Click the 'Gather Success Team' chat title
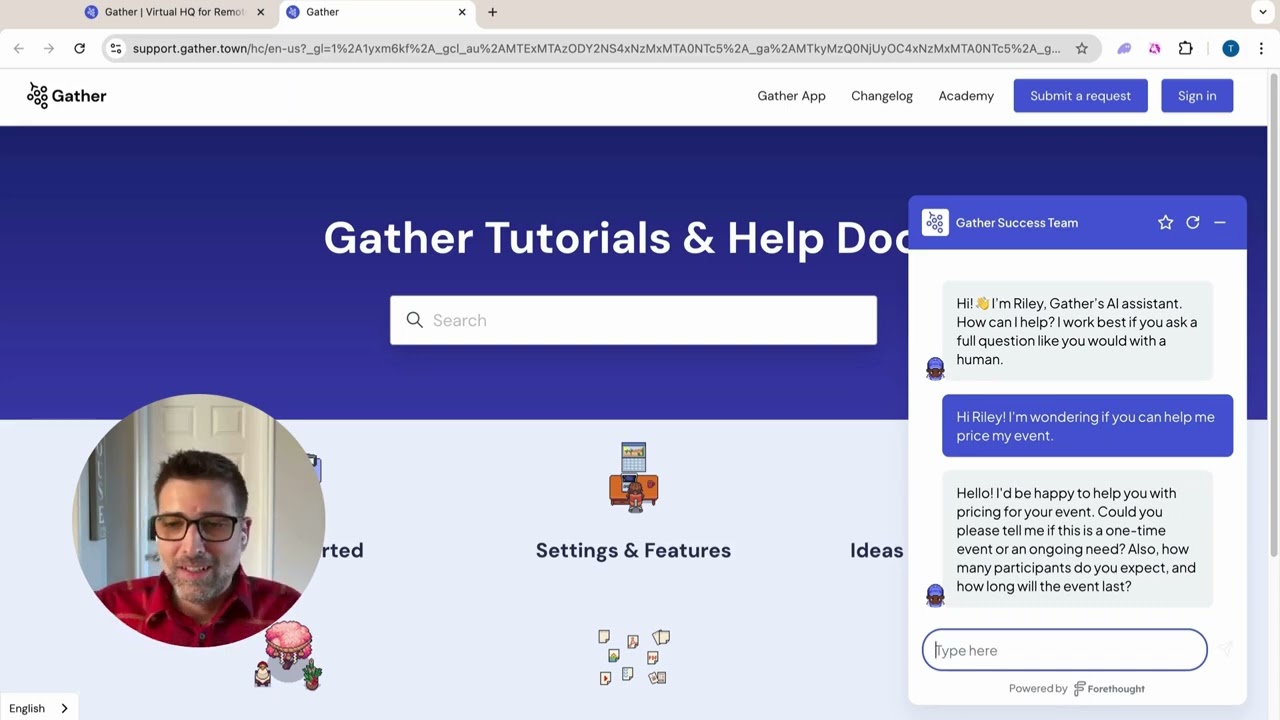The height and width of the screenshot is (720, 1280). tap(1017, 223)
